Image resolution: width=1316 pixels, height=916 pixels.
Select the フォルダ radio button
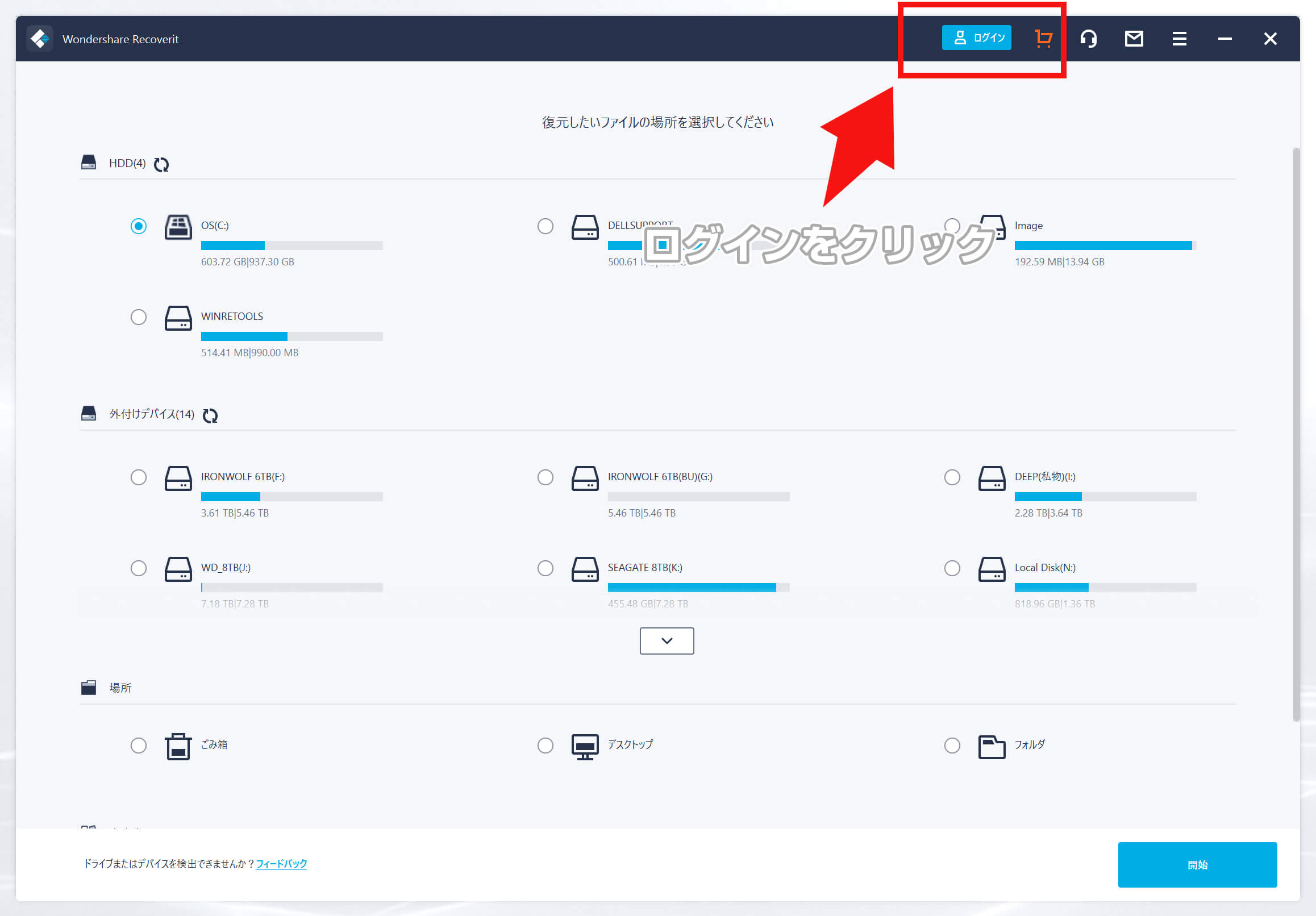(x=952, y=746)
